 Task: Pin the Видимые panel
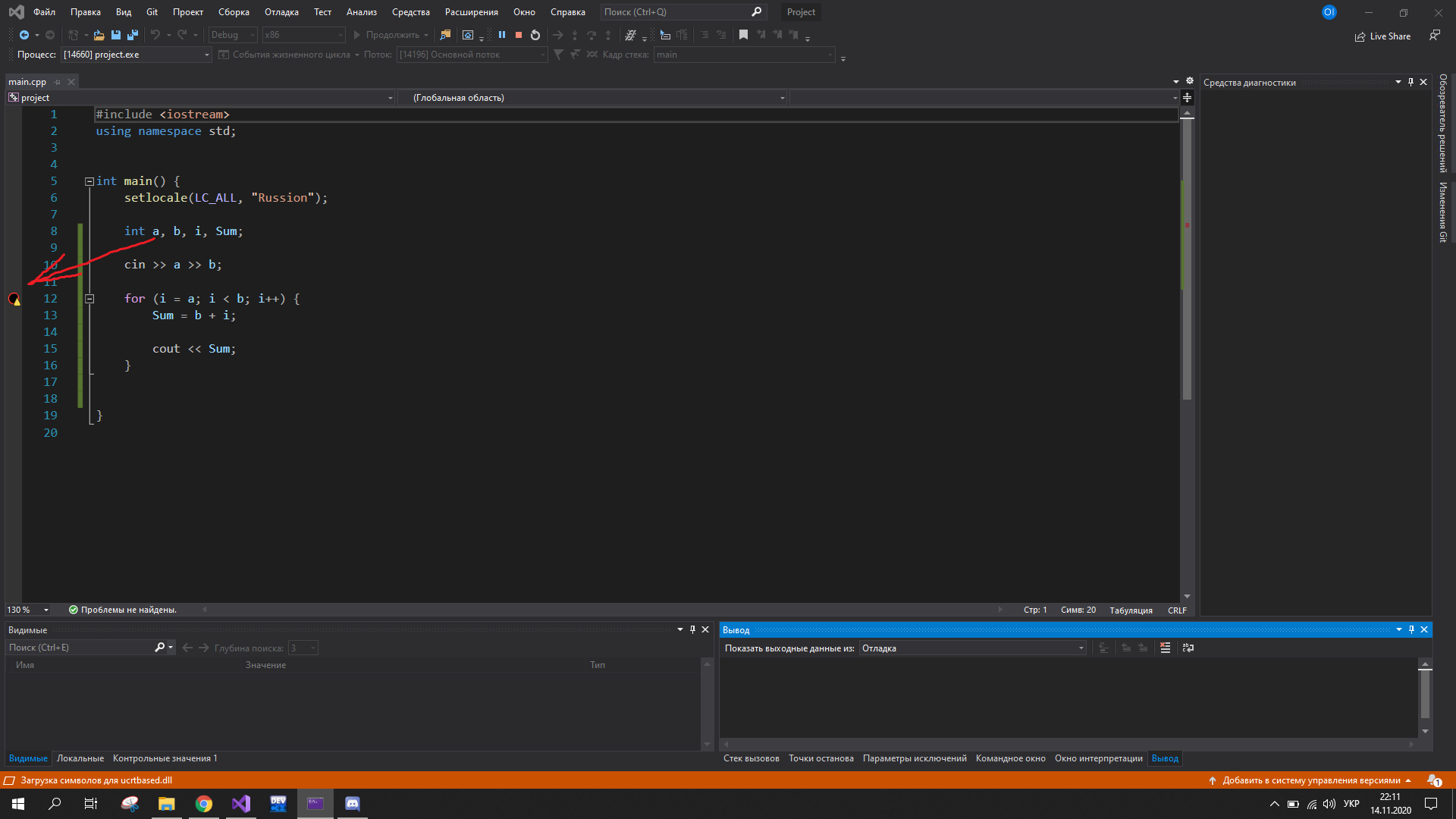click(x=692, y=629)
